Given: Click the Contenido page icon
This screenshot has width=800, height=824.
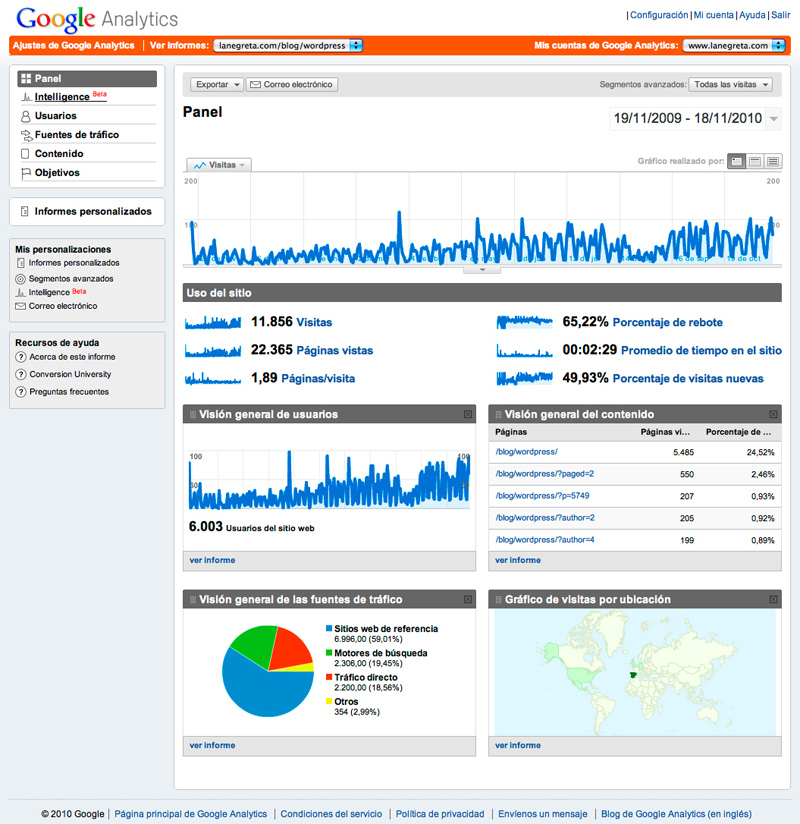Looking at the screenshot, I should (25, 154).
